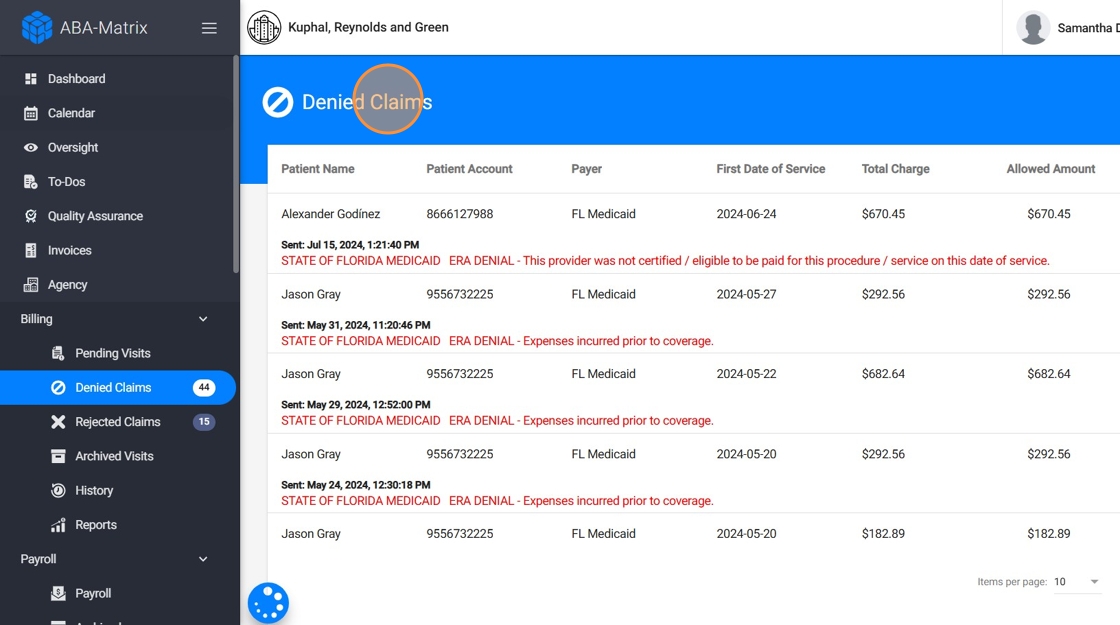Sort by Payer column header
Viewport: 1120px width, 625px height.
(x=586, y=169)
